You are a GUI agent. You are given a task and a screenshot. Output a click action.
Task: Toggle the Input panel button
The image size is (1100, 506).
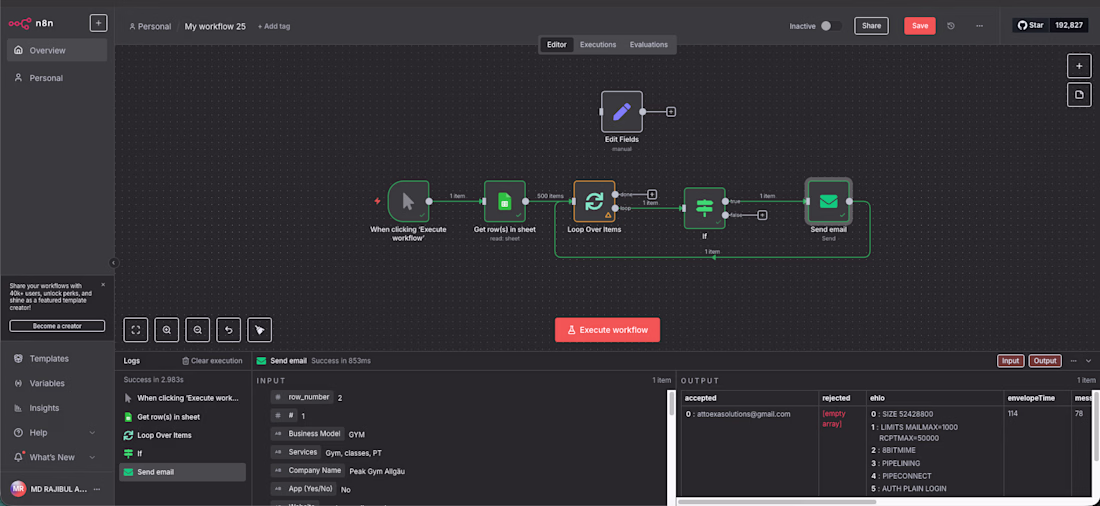click(x=1010, y=361)
